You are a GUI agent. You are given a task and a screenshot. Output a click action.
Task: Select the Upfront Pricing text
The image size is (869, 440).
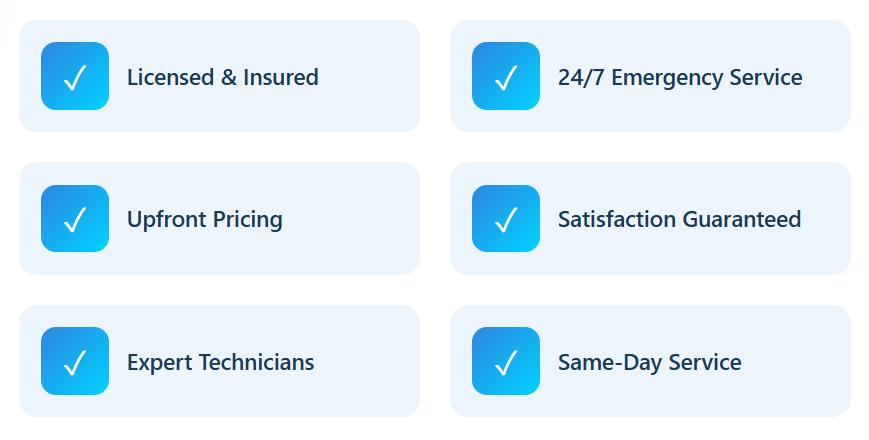[x=204, y=219]
